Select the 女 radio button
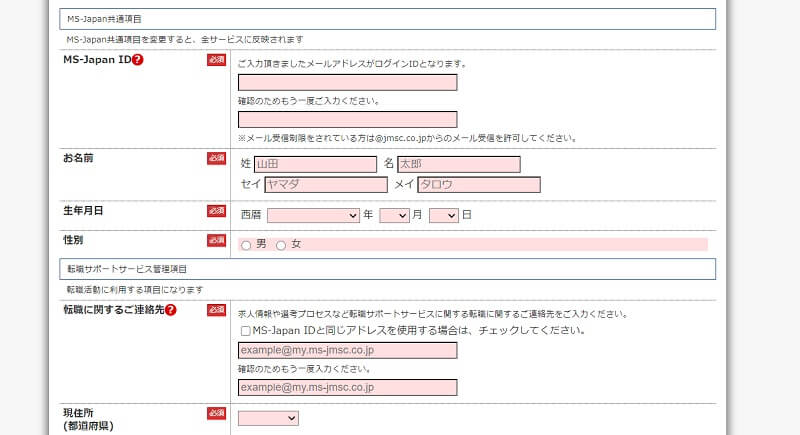The height and width of the screenshot is (435, 800). pyautogui.click(x=281, y=245)
